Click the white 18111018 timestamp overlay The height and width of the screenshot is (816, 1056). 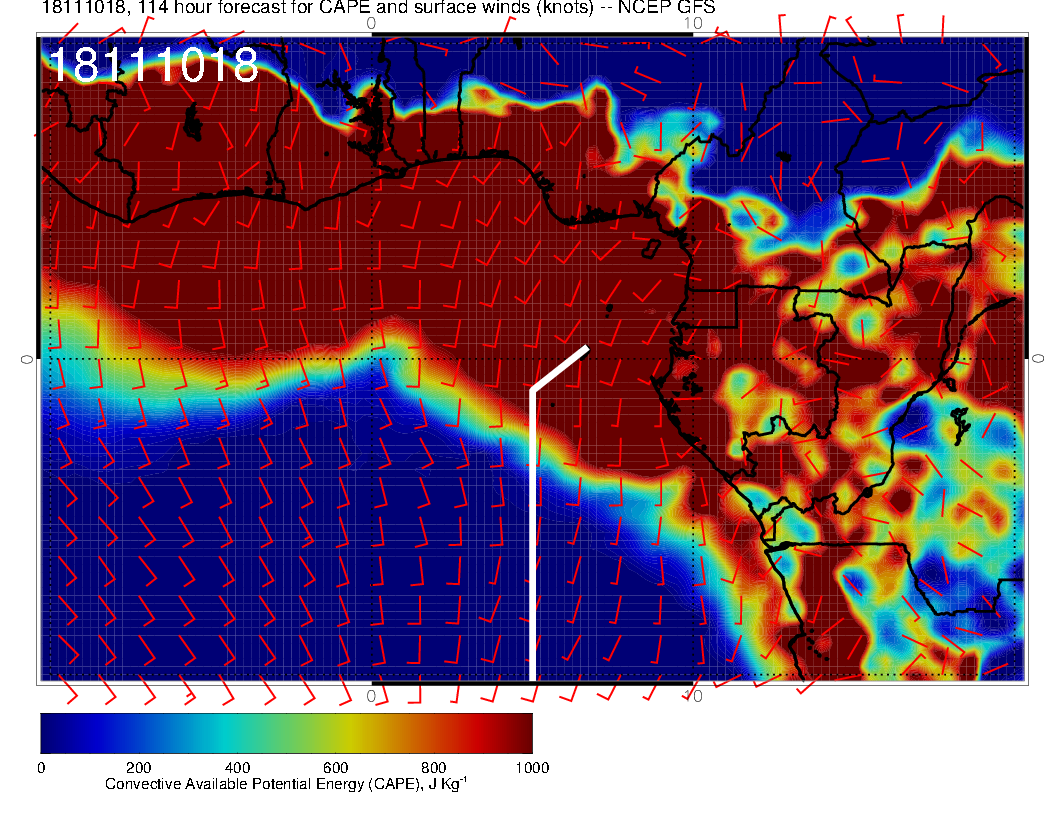point(153,65)
